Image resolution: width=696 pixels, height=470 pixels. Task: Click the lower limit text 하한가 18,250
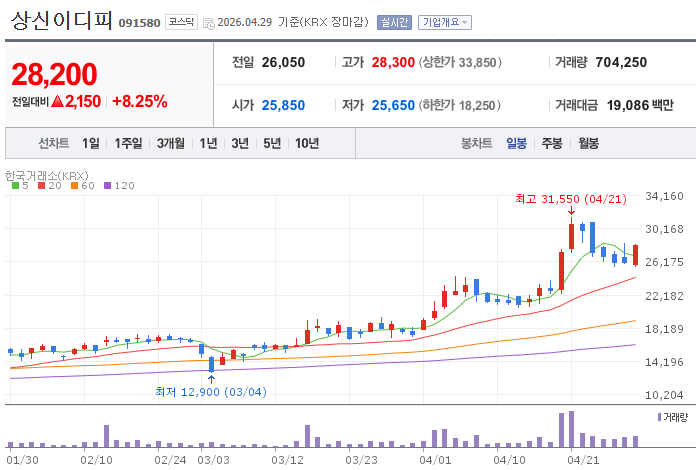pos(459,105)
